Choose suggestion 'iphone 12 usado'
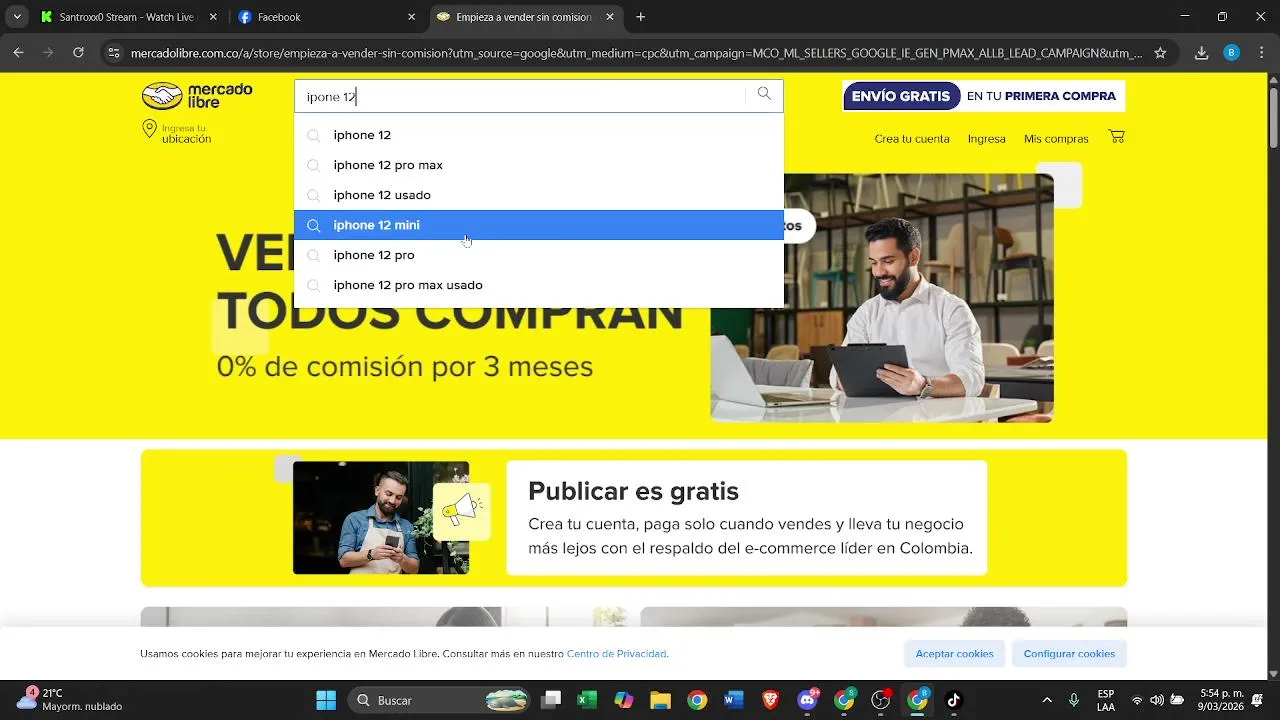This screenshot has width=1280, height=720. point(539,195)
